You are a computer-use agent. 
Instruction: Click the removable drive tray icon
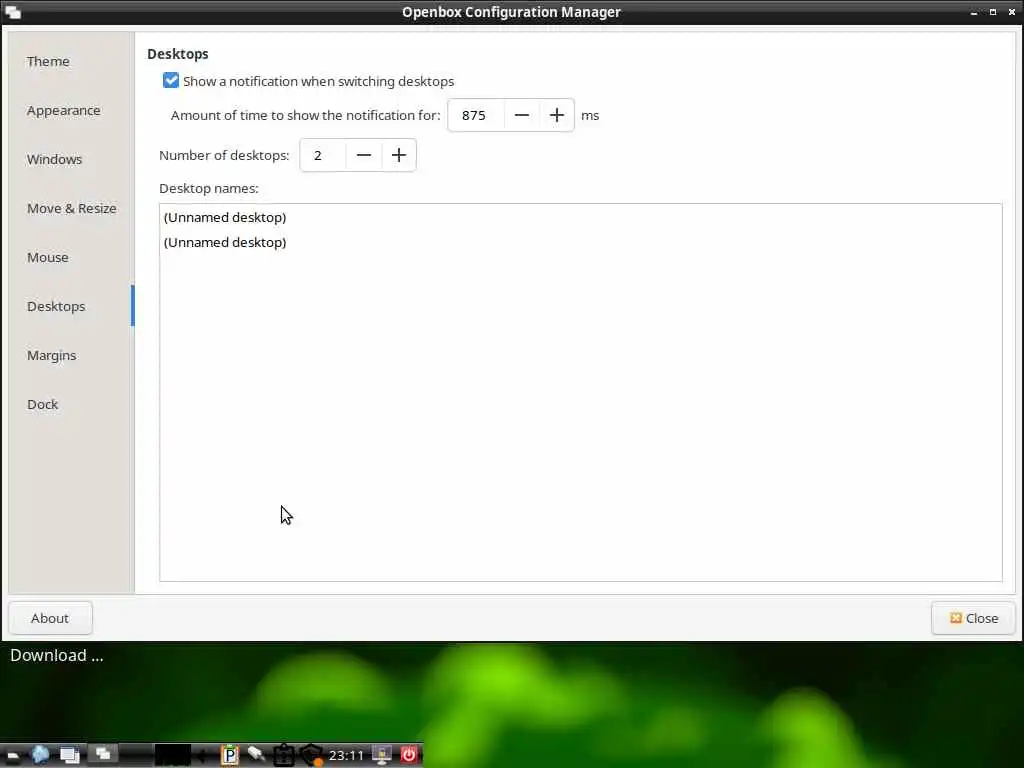click(255, 754)
